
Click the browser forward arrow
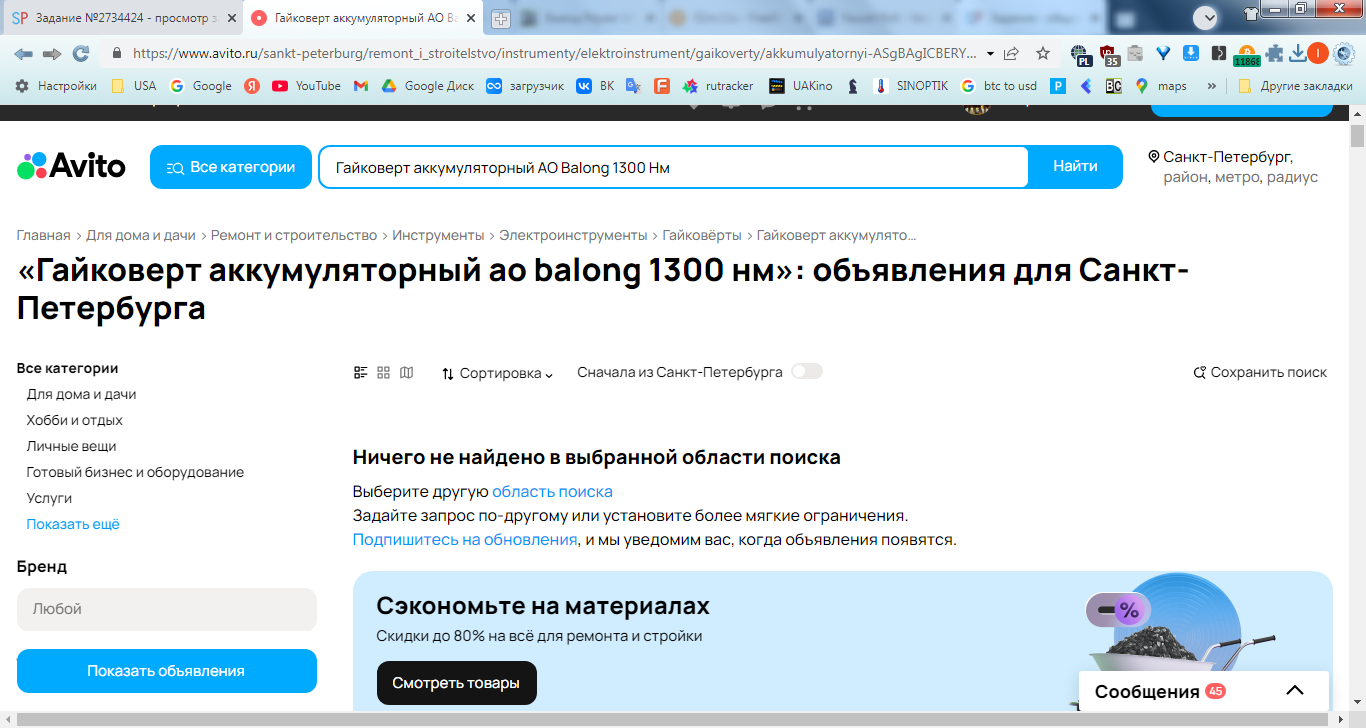point(52,53)
